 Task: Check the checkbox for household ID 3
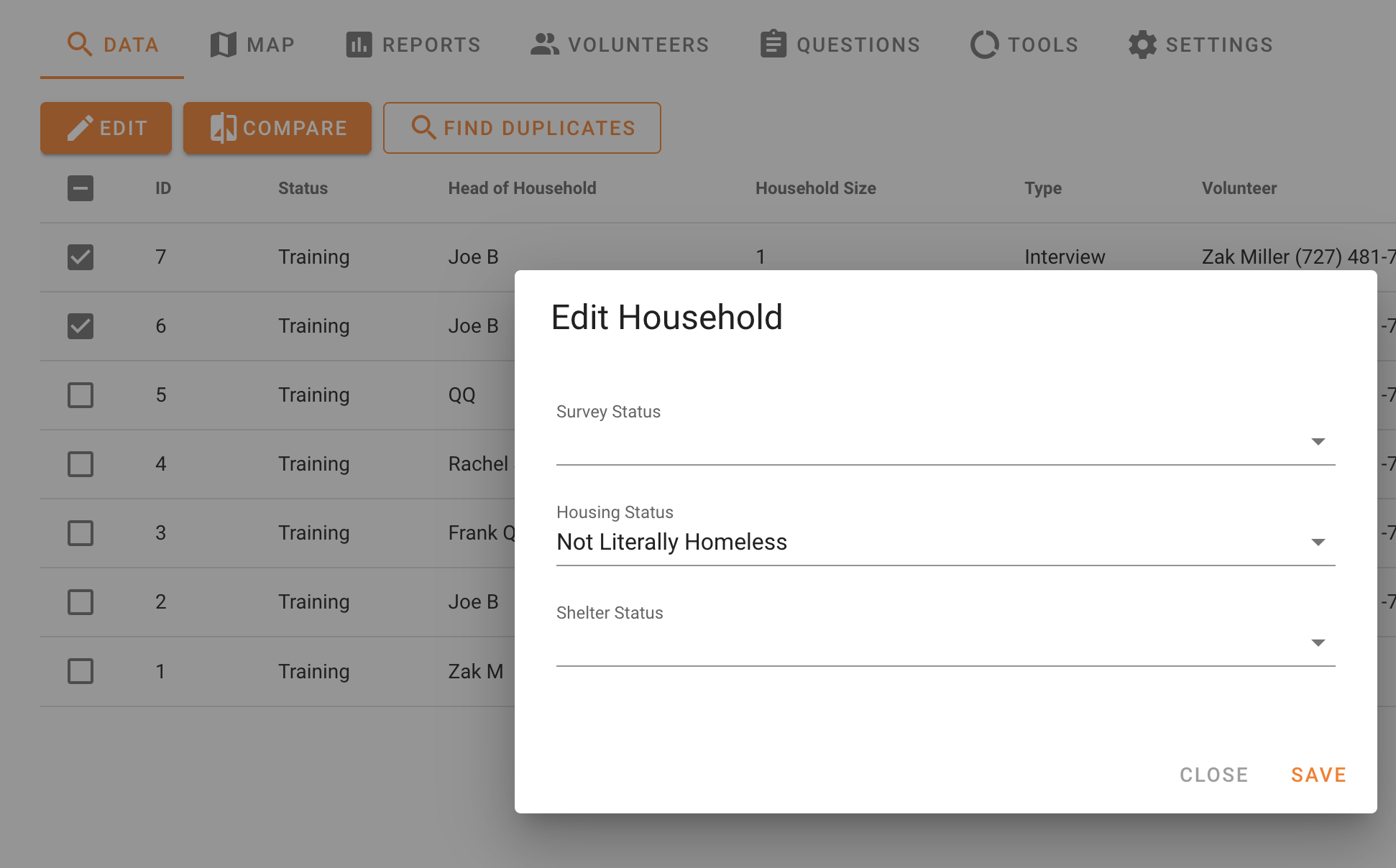pyautogui.click(x=80, y=532)
